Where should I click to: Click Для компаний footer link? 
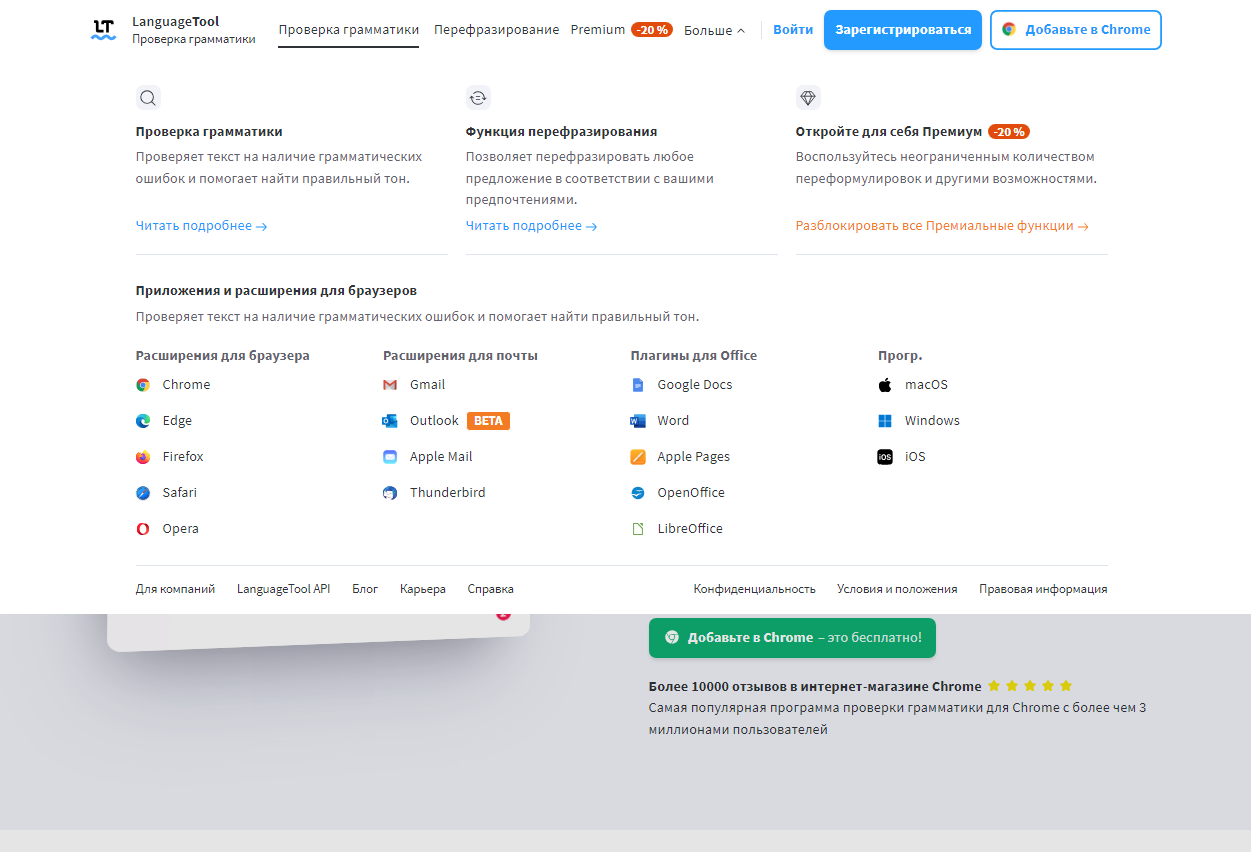175,590
